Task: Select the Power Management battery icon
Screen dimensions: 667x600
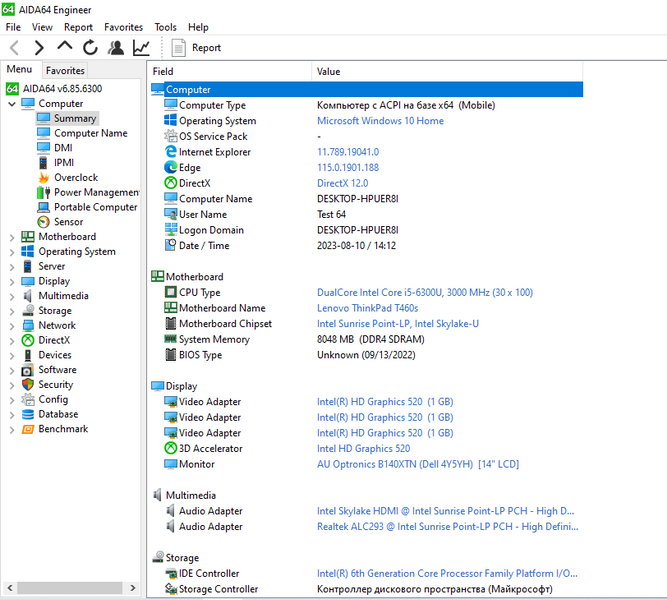Action: (x=43, y=192)
